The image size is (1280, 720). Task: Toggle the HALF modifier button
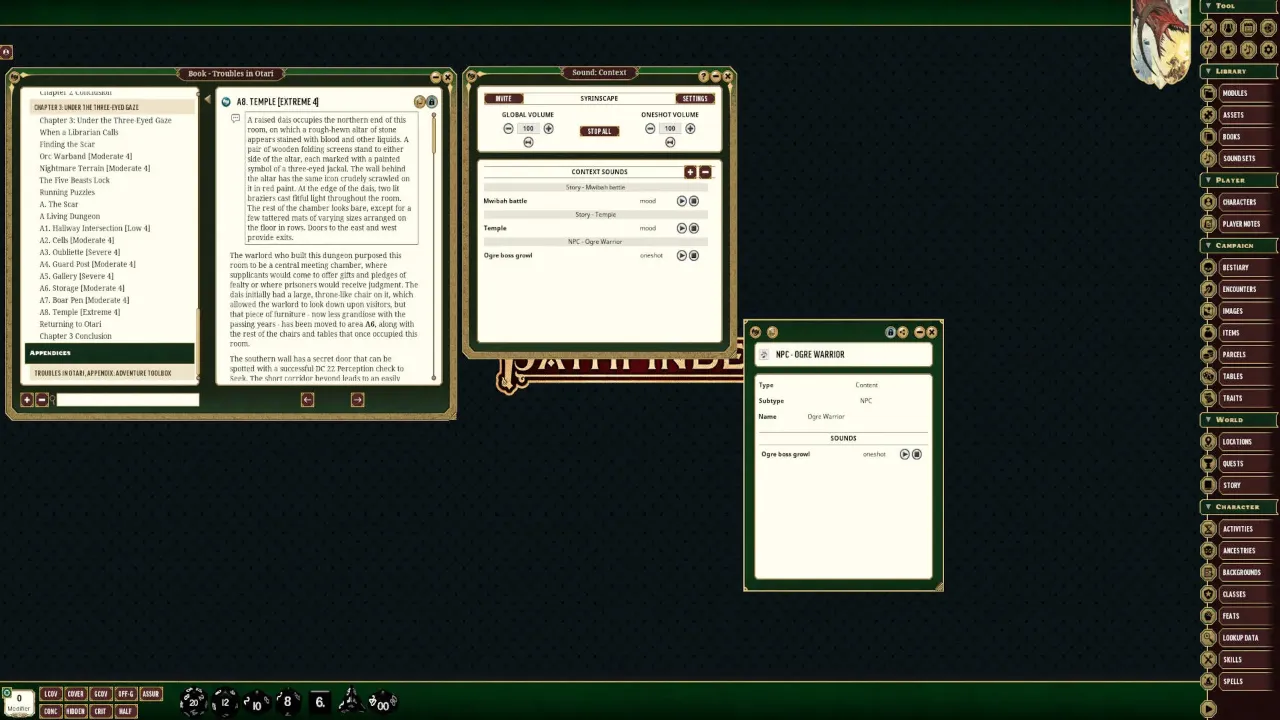[x=126, y=711]
